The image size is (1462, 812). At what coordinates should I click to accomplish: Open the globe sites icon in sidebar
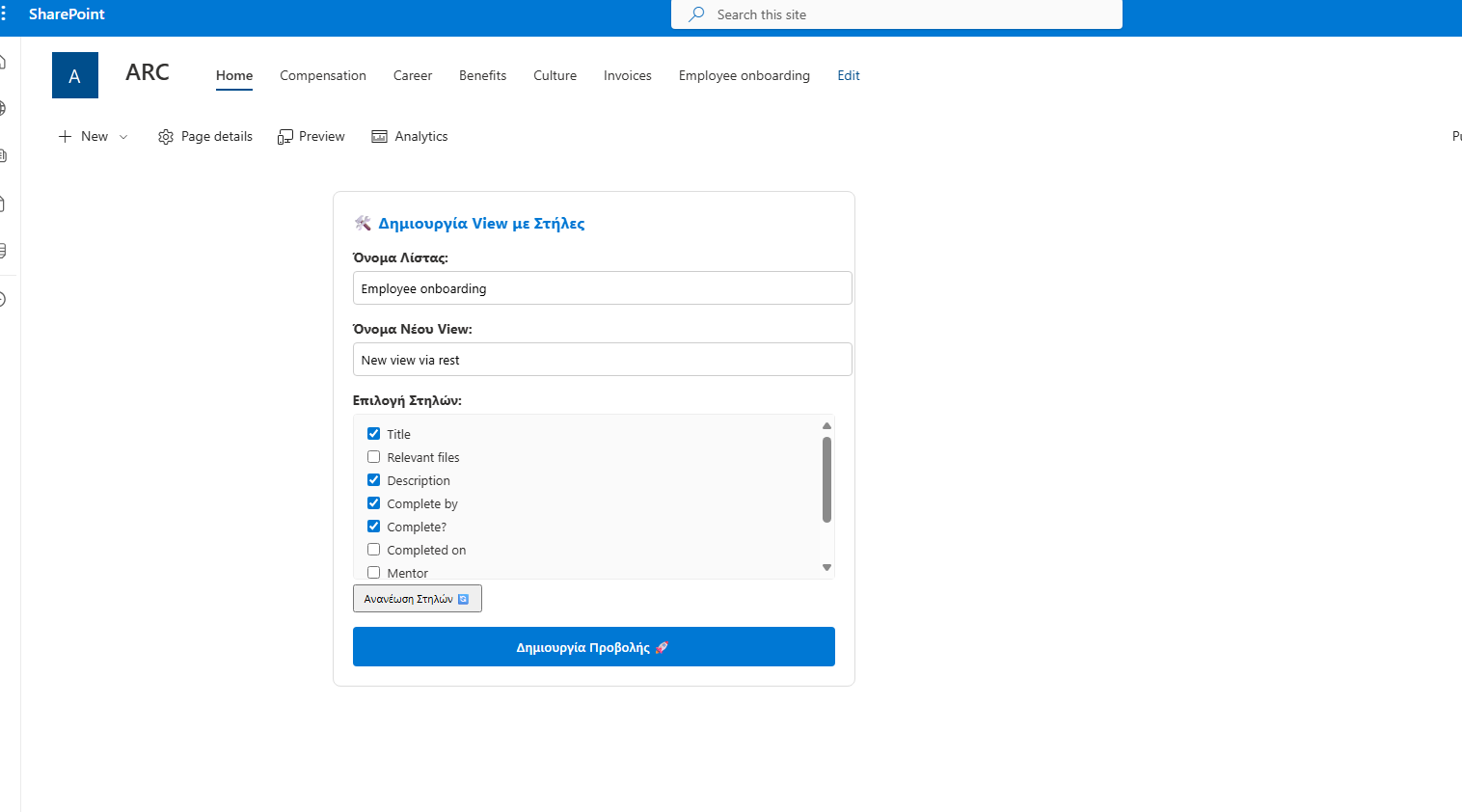pyautogui.click(x=3, y=108)
